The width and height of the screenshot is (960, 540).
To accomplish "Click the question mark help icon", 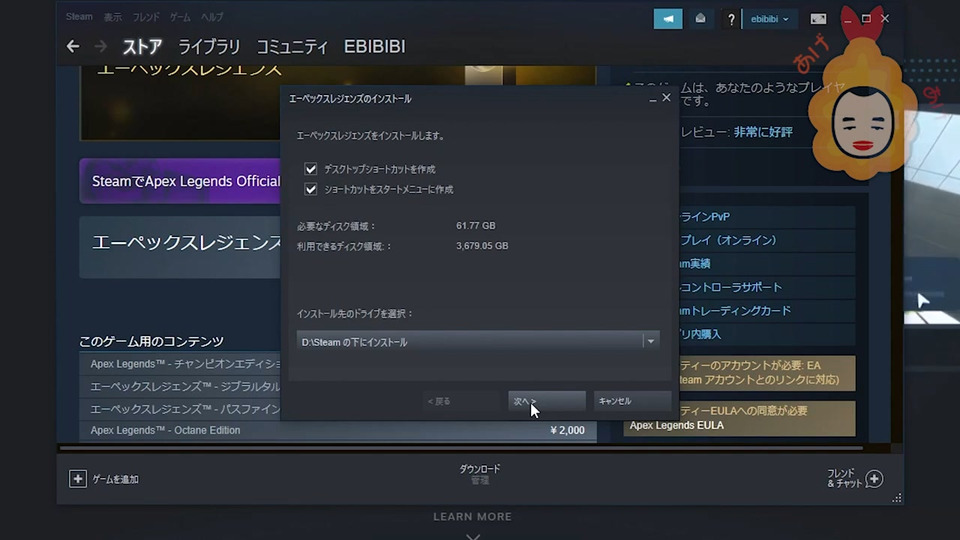I will click(x=731, y=20).
